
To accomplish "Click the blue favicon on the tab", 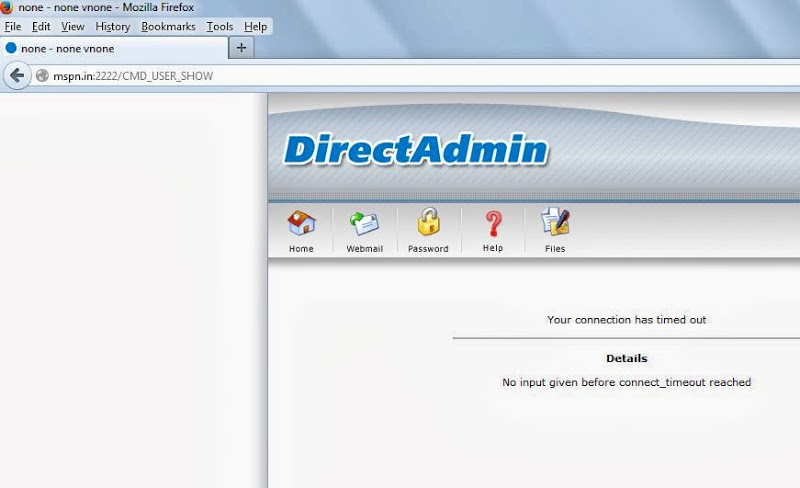I will [x=11, y=48].
